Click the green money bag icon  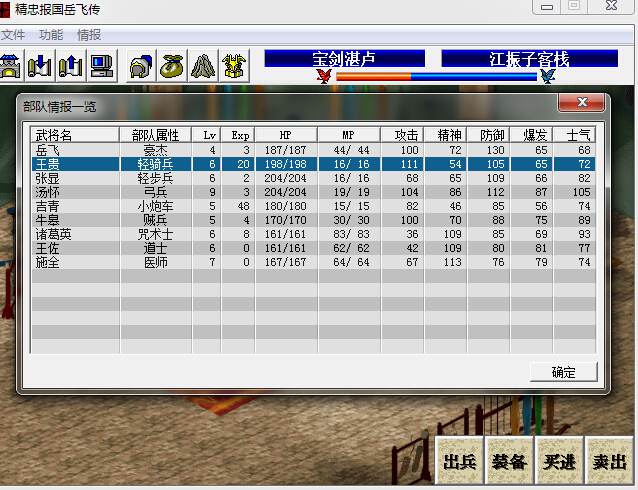tap(172, 66)
